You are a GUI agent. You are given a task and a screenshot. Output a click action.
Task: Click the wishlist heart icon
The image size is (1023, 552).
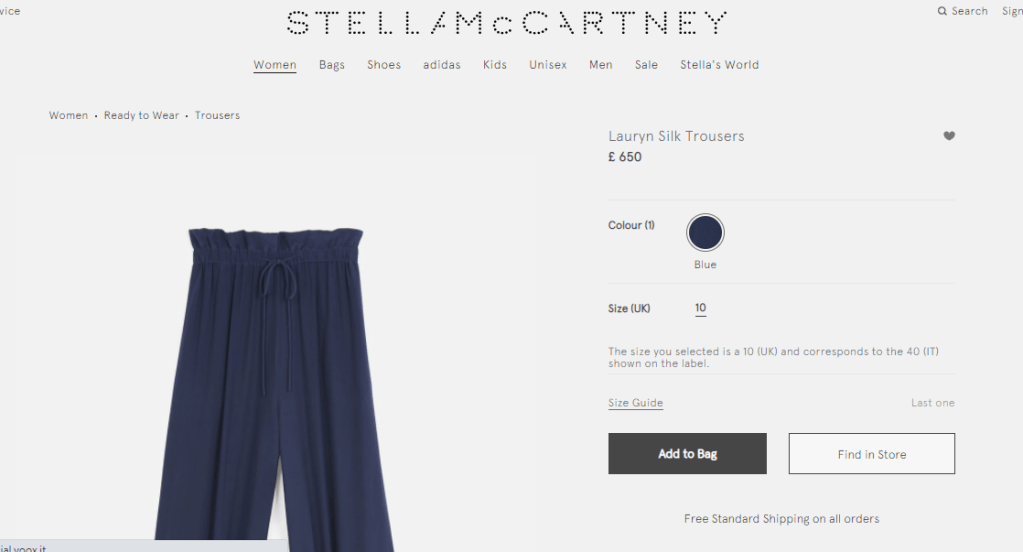(949, 136)
